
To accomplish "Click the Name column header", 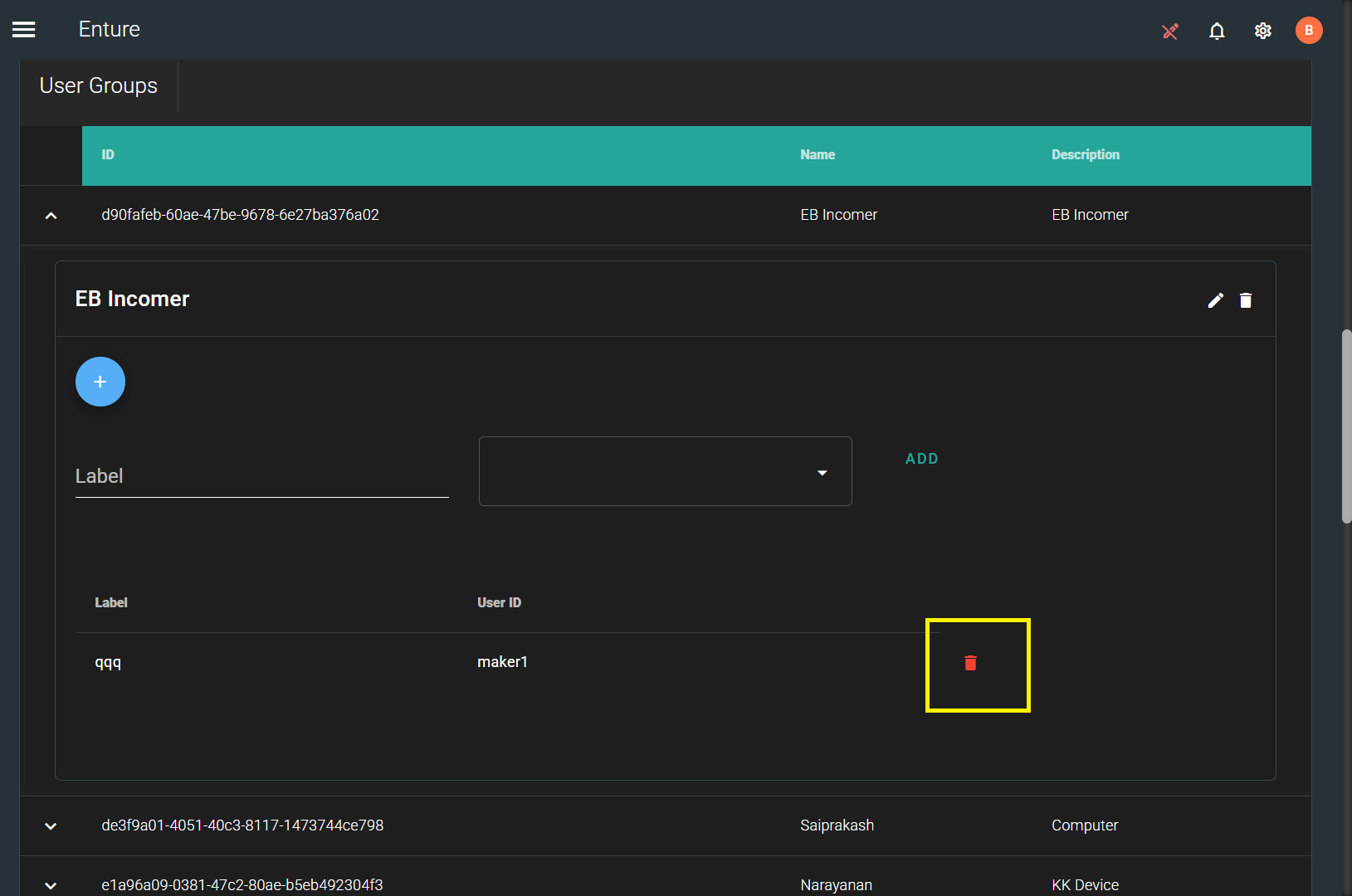I will 818,155.
